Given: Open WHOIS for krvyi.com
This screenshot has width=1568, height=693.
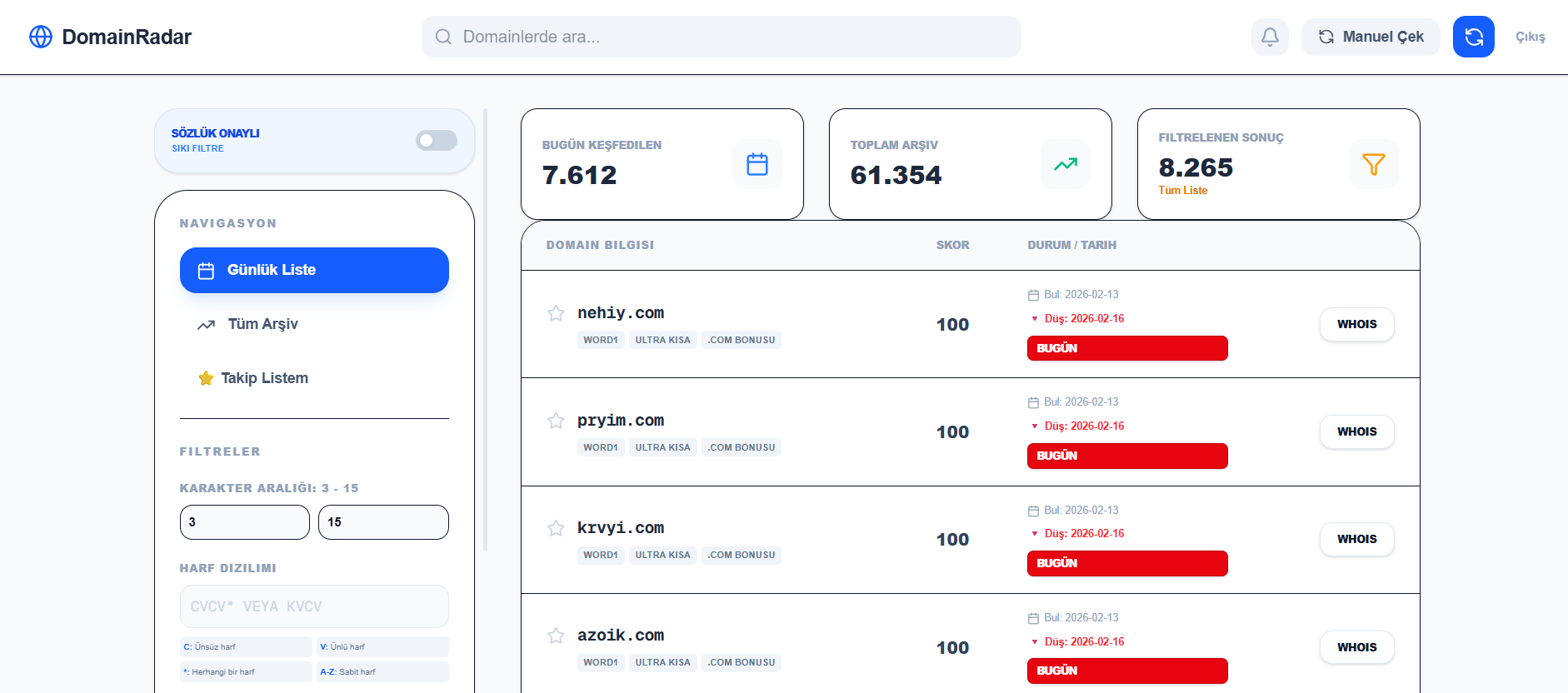Looking at the screenshot, I should click(1356, 539).
